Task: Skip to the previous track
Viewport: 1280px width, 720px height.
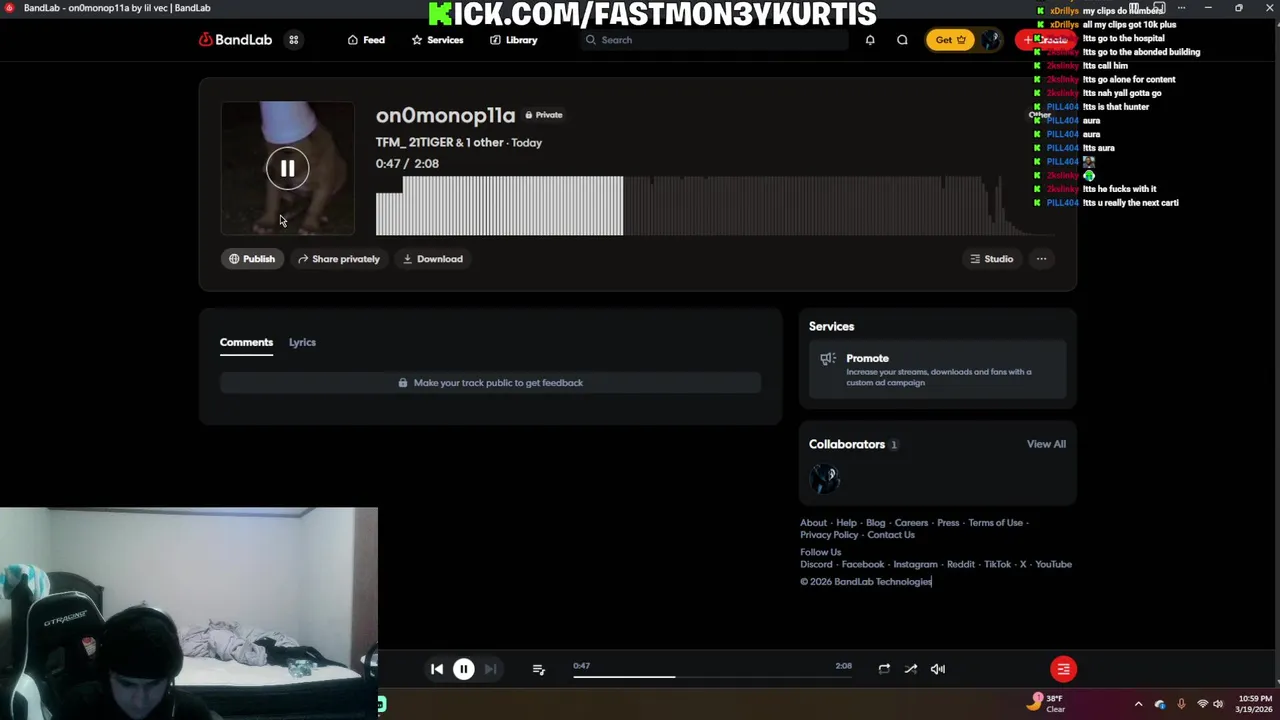Action: [437, 669]
